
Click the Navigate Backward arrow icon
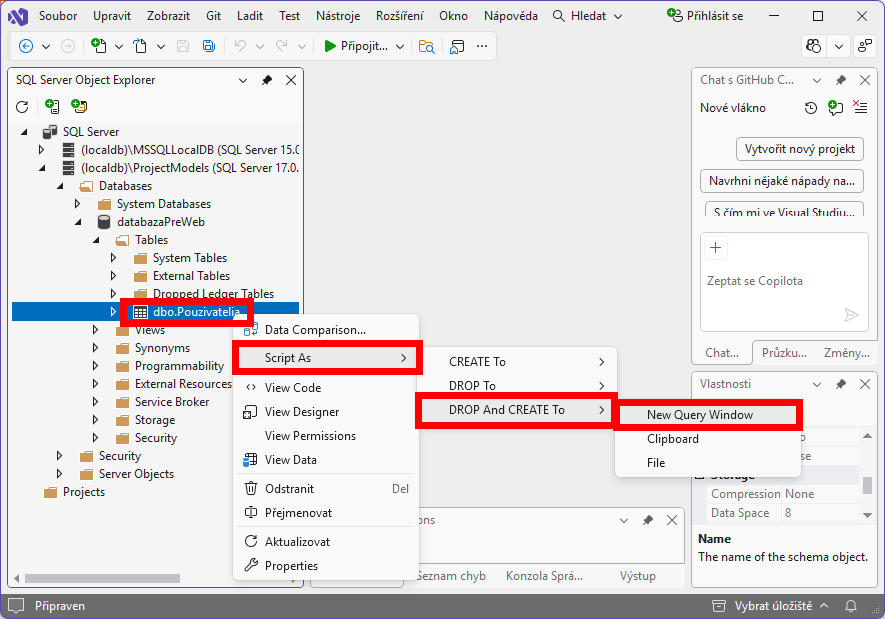(26, 46)
